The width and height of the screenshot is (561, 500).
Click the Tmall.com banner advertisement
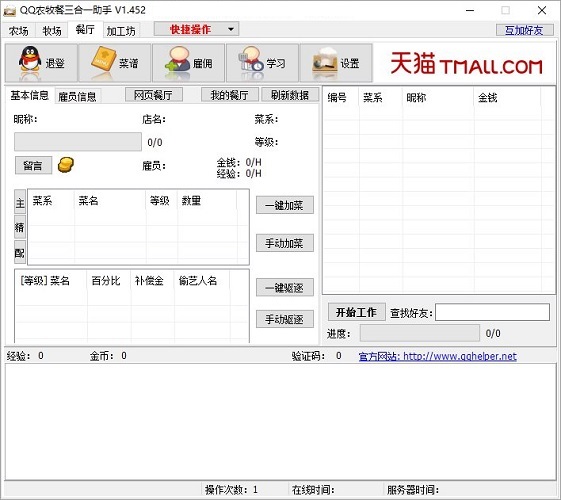pyautogui.click(x=465, y=63)
